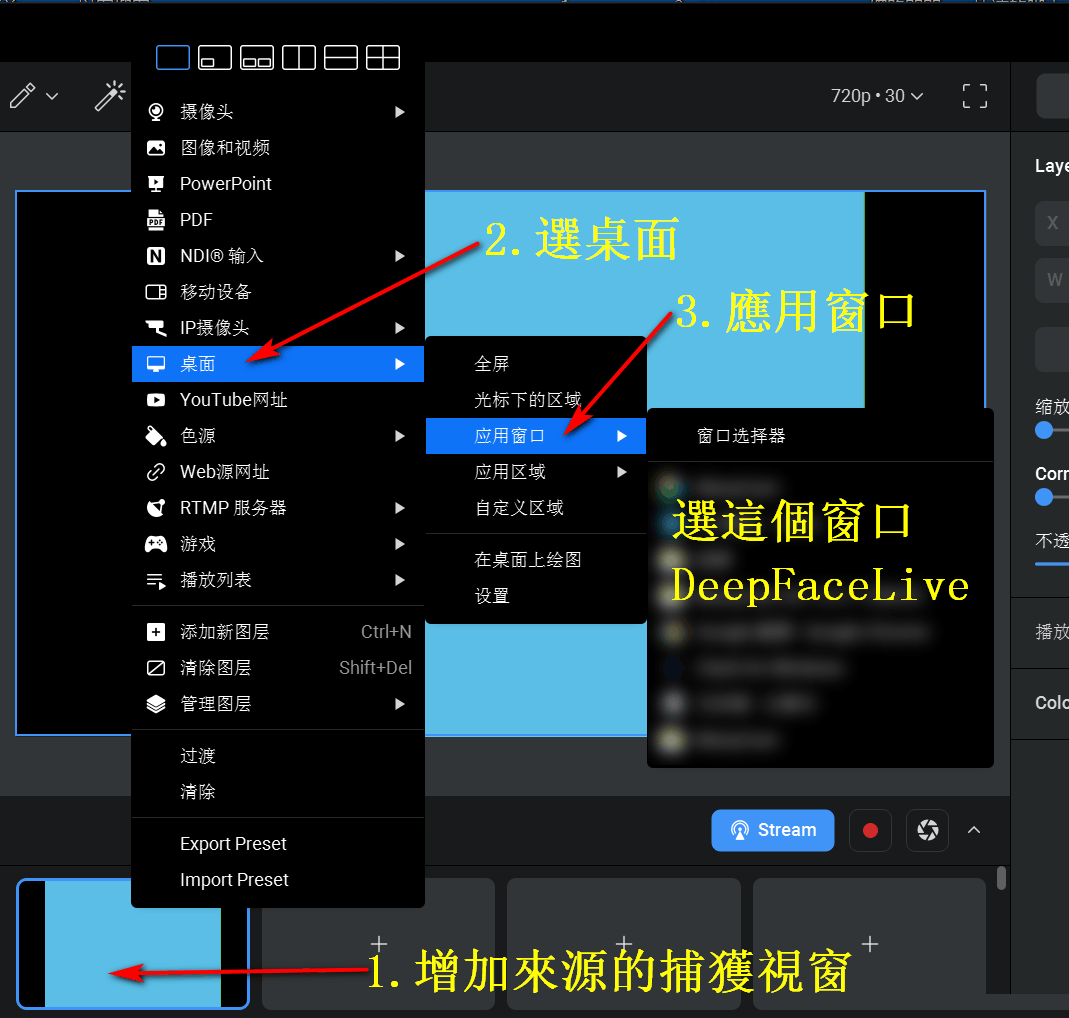Viewport: 1069px width, 1018px height.
Task: Click the 色源 paint bucket icon
Action: [156, 436]
